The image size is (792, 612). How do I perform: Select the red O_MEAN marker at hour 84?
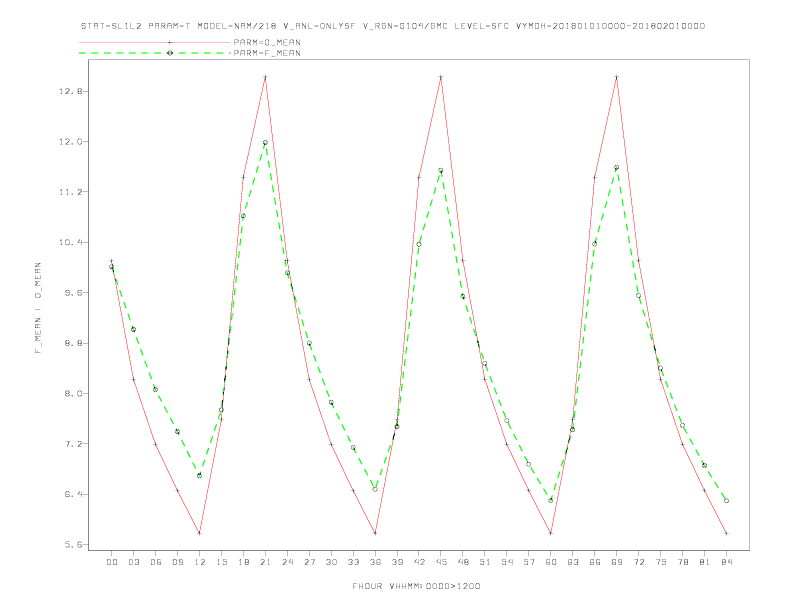pyautogui.click(x=726, y=533)
